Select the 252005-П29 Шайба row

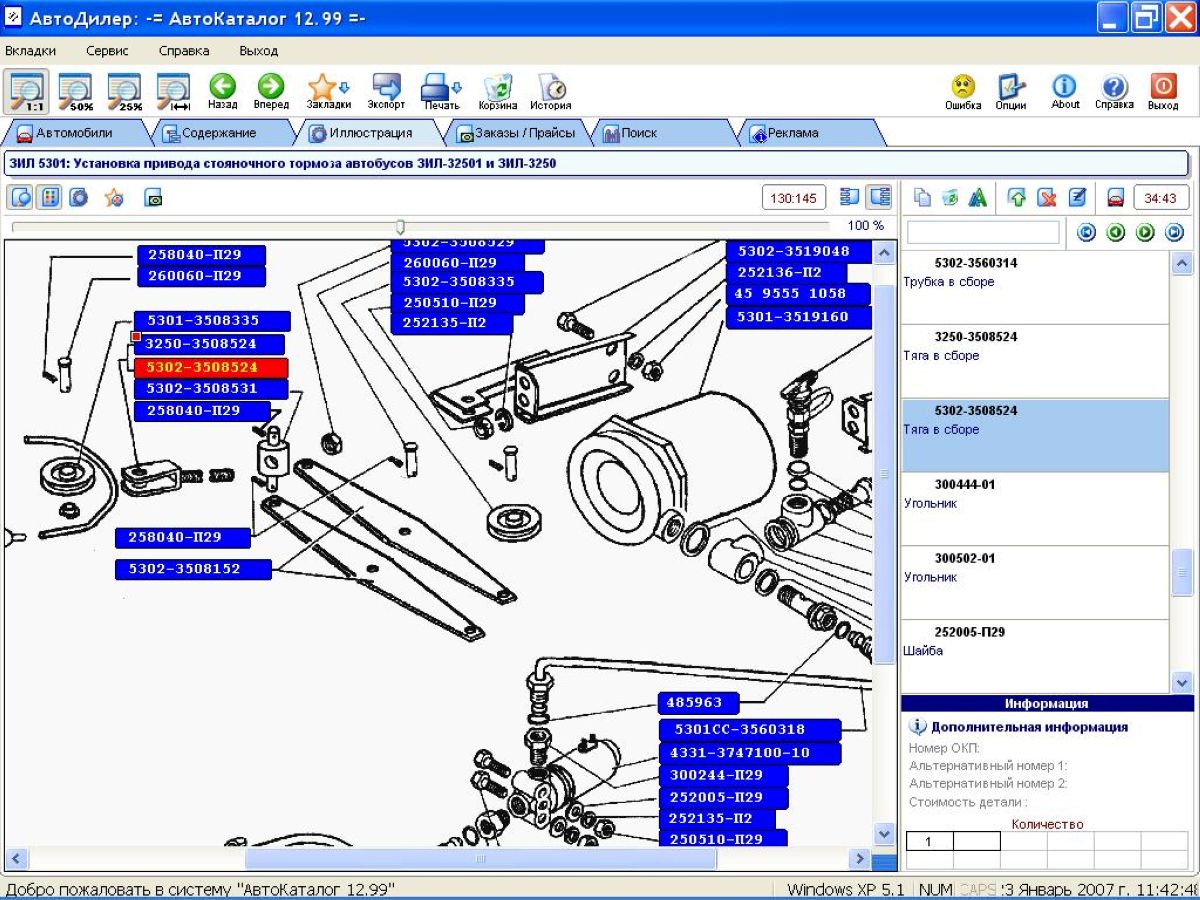coord(1035,656)
